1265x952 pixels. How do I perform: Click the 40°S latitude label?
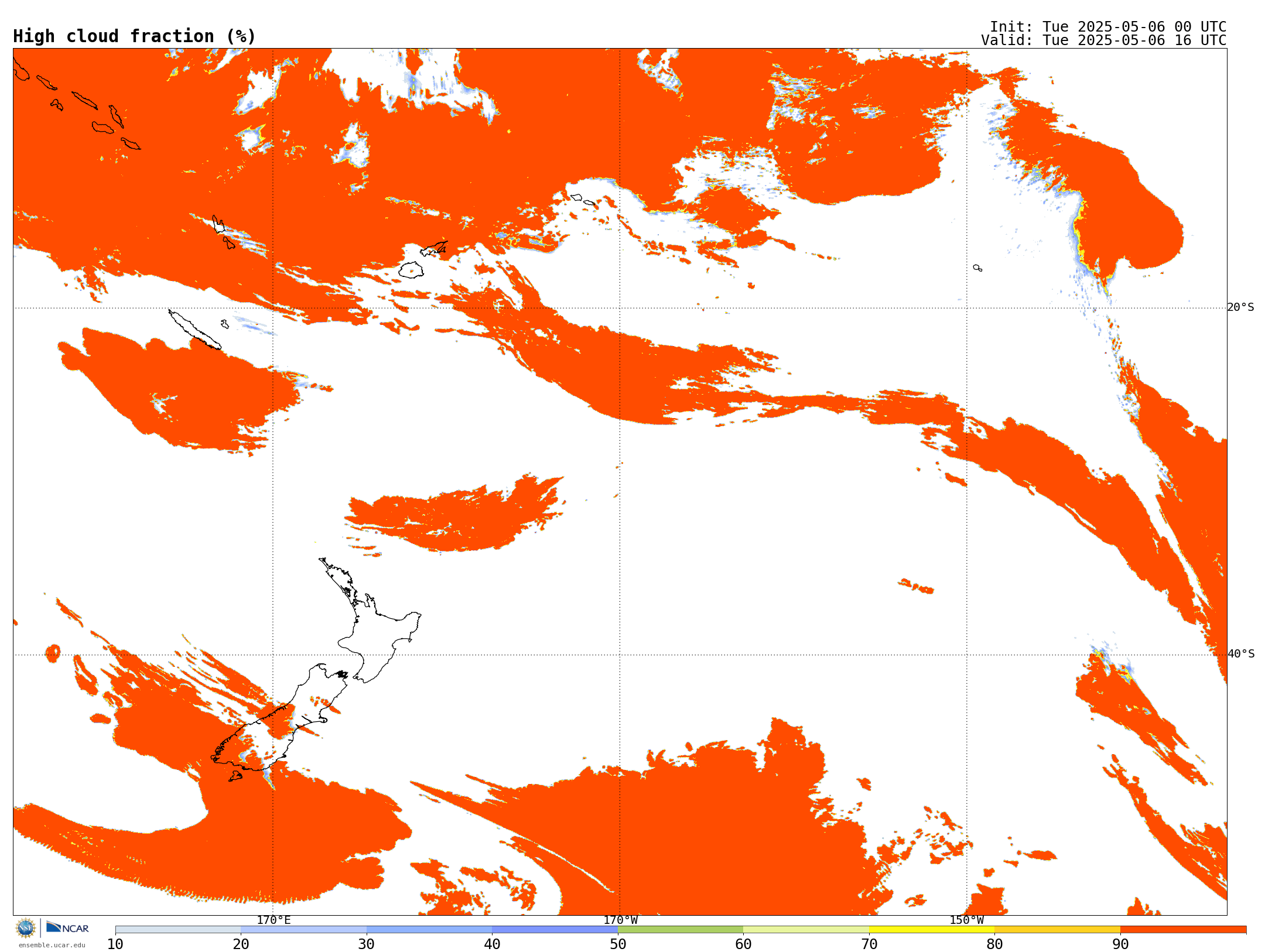pyautogui.click(x=1240, y=654)
